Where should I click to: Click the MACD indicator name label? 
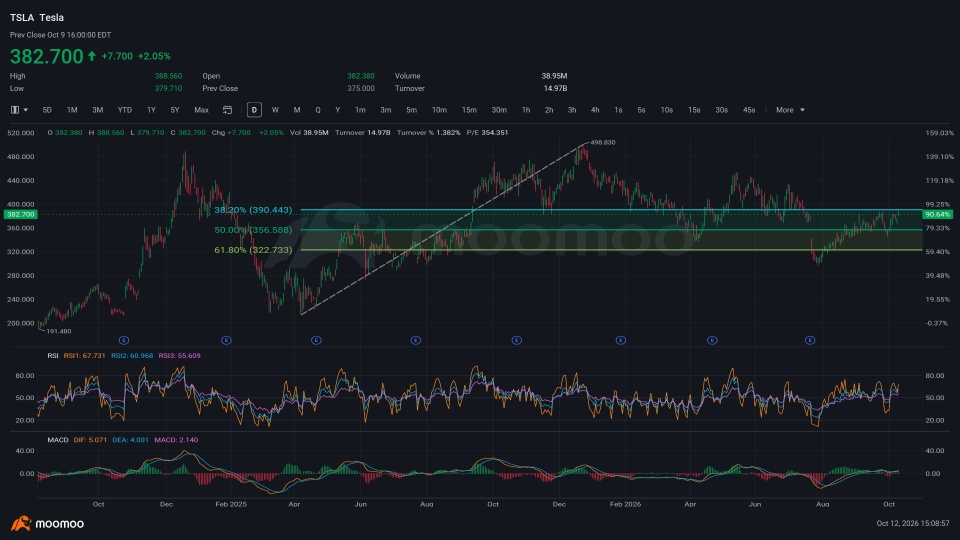(58, 440)
